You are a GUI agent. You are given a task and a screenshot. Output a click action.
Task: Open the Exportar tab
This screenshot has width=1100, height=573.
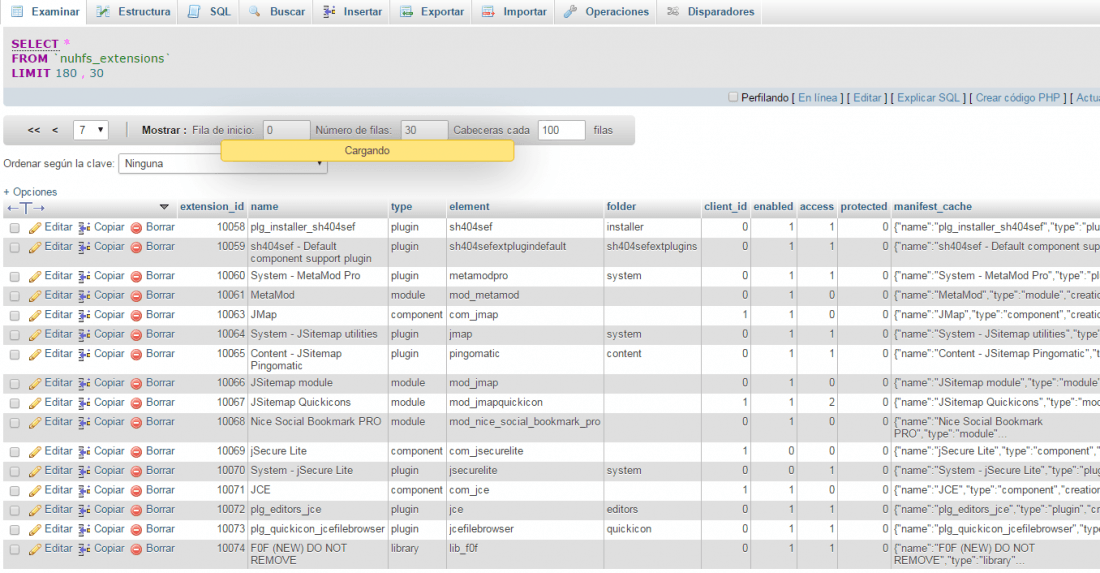[431, 12]
